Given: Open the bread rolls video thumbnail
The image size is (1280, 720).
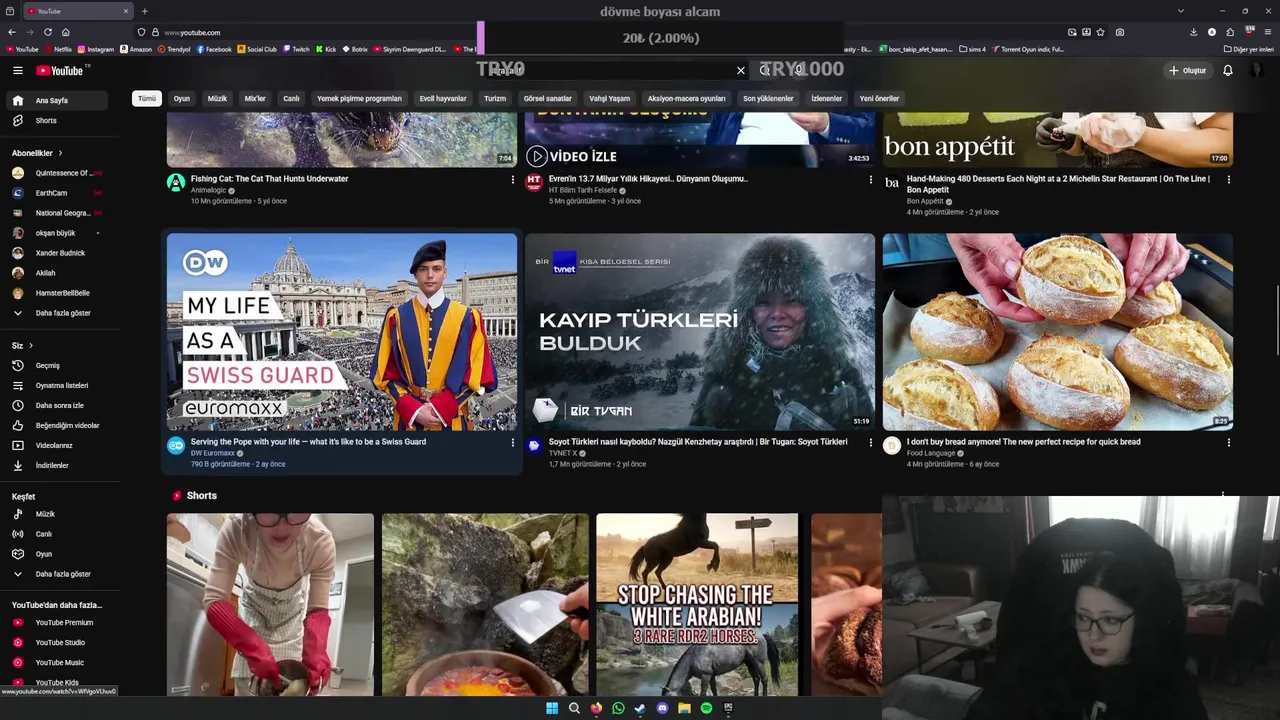Looking at the screenshot, I should tap(1058, 332).
